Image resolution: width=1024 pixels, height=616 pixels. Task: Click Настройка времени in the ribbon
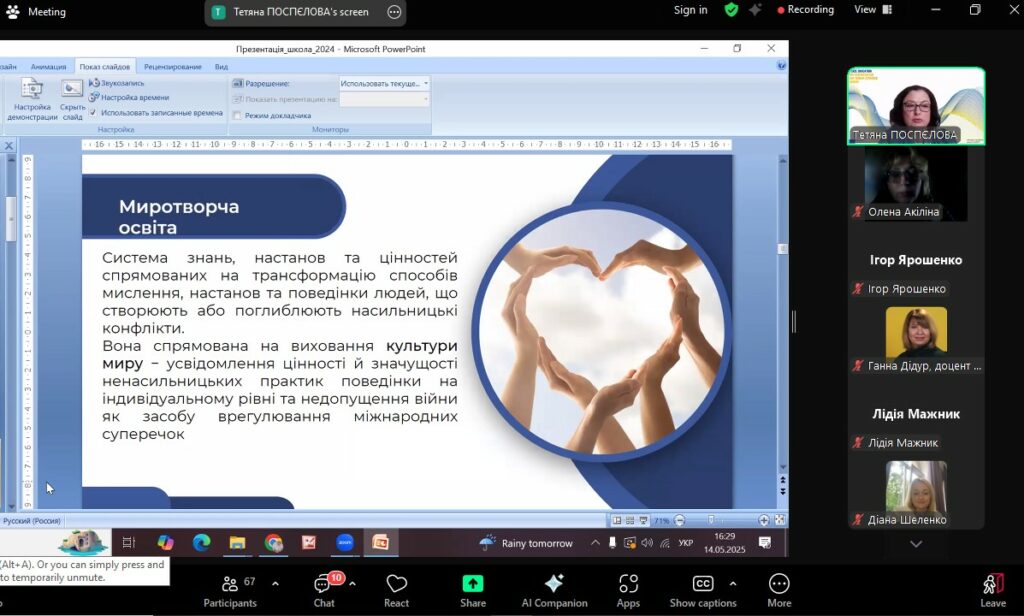tap(129, 97)
